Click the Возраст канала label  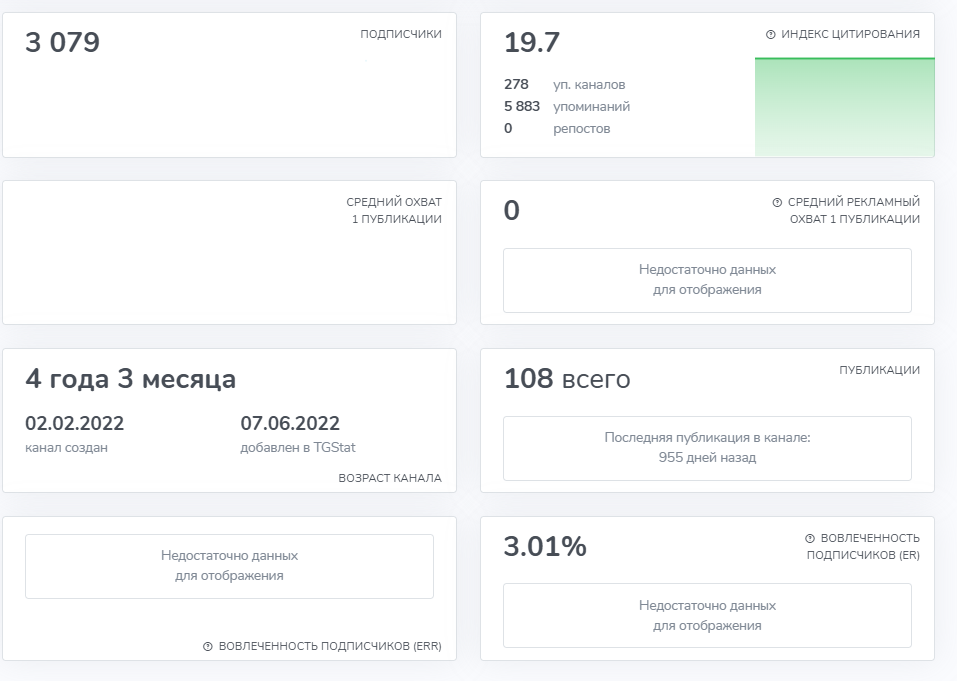coord(389,478)
